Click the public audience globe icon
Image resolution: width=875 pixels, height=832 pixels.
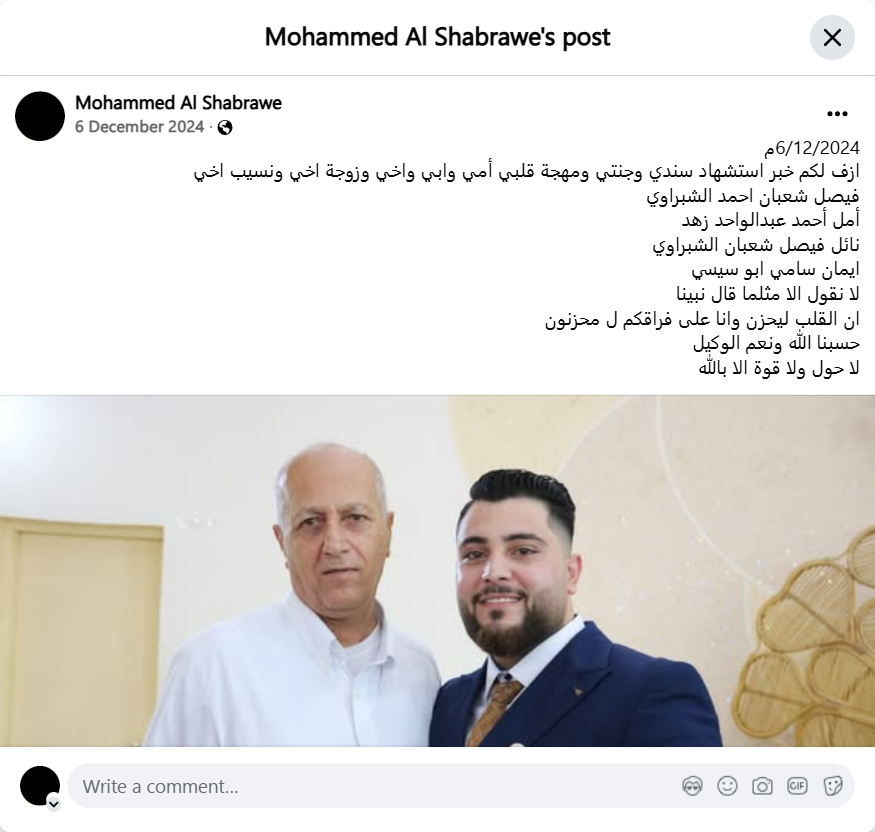point(225,128)
